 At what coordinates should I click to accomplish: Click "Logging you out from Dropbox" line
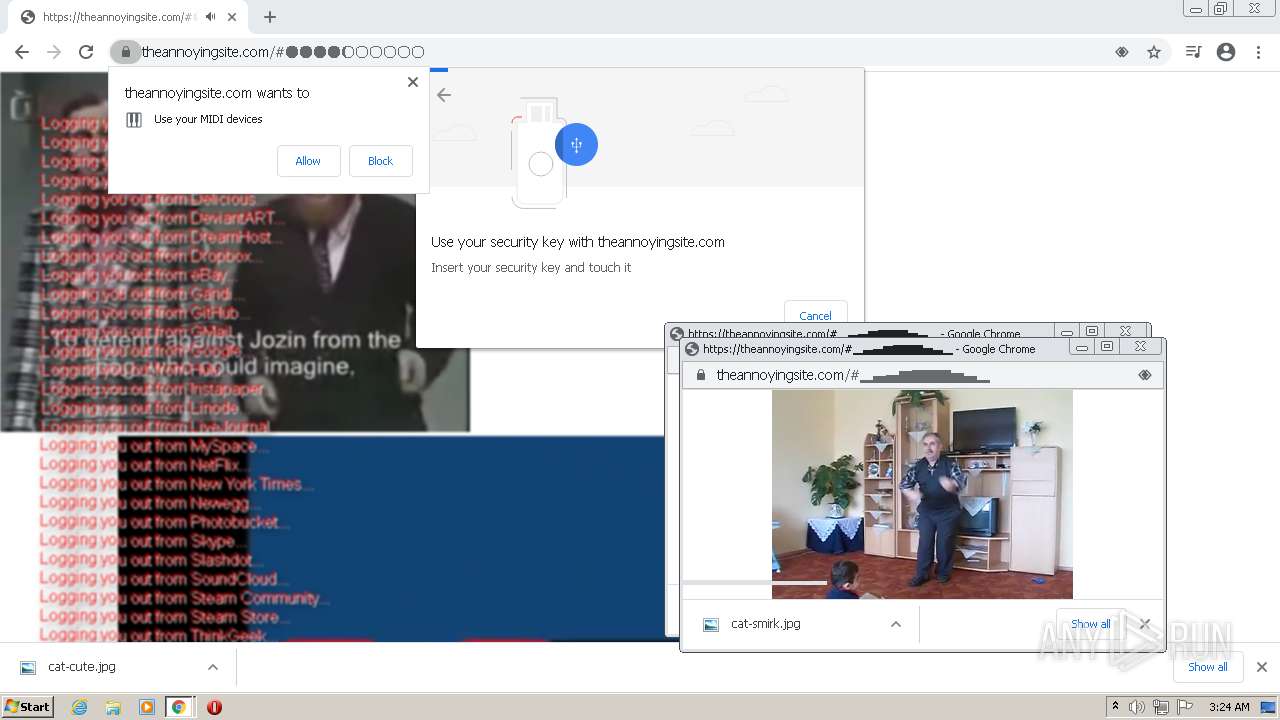click(152, 256)
